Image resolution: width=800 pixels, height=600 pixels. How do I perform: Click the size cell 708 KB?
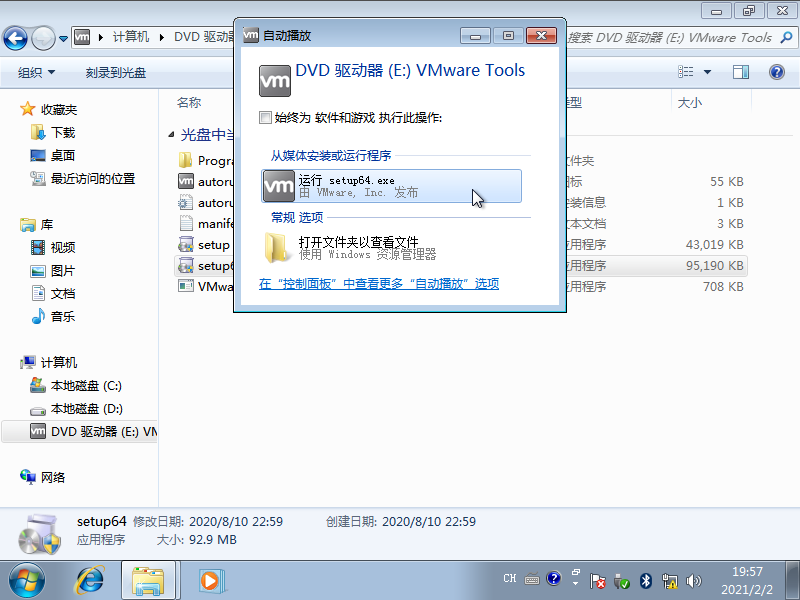coord(723,287)
